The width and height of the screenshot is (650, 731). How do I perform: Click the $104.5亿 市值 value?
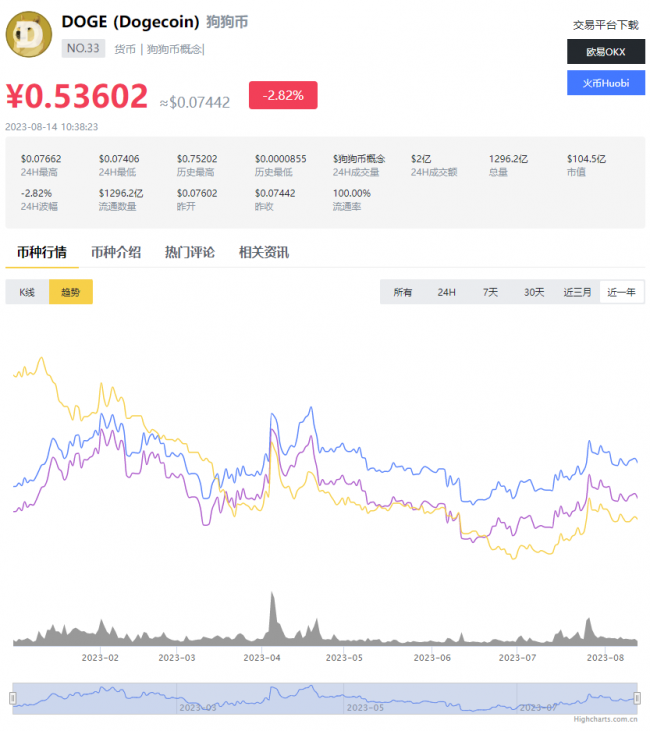point(586,159)
